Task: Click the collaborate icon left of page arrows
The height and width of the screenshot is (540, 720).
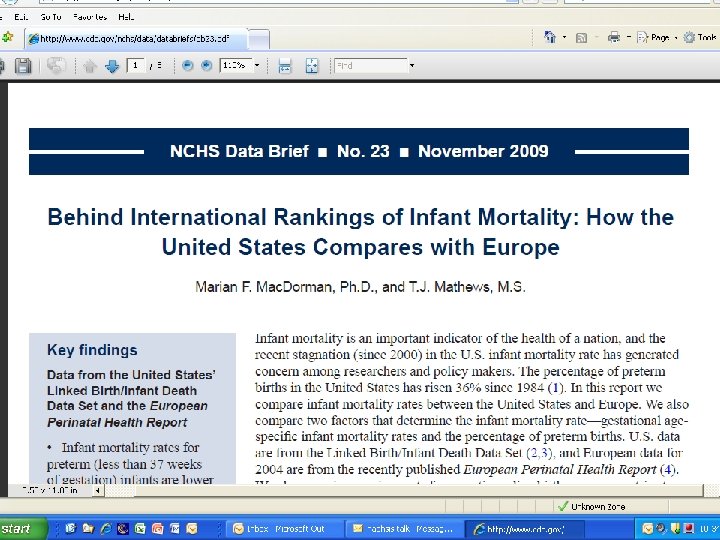Action: 56,66
